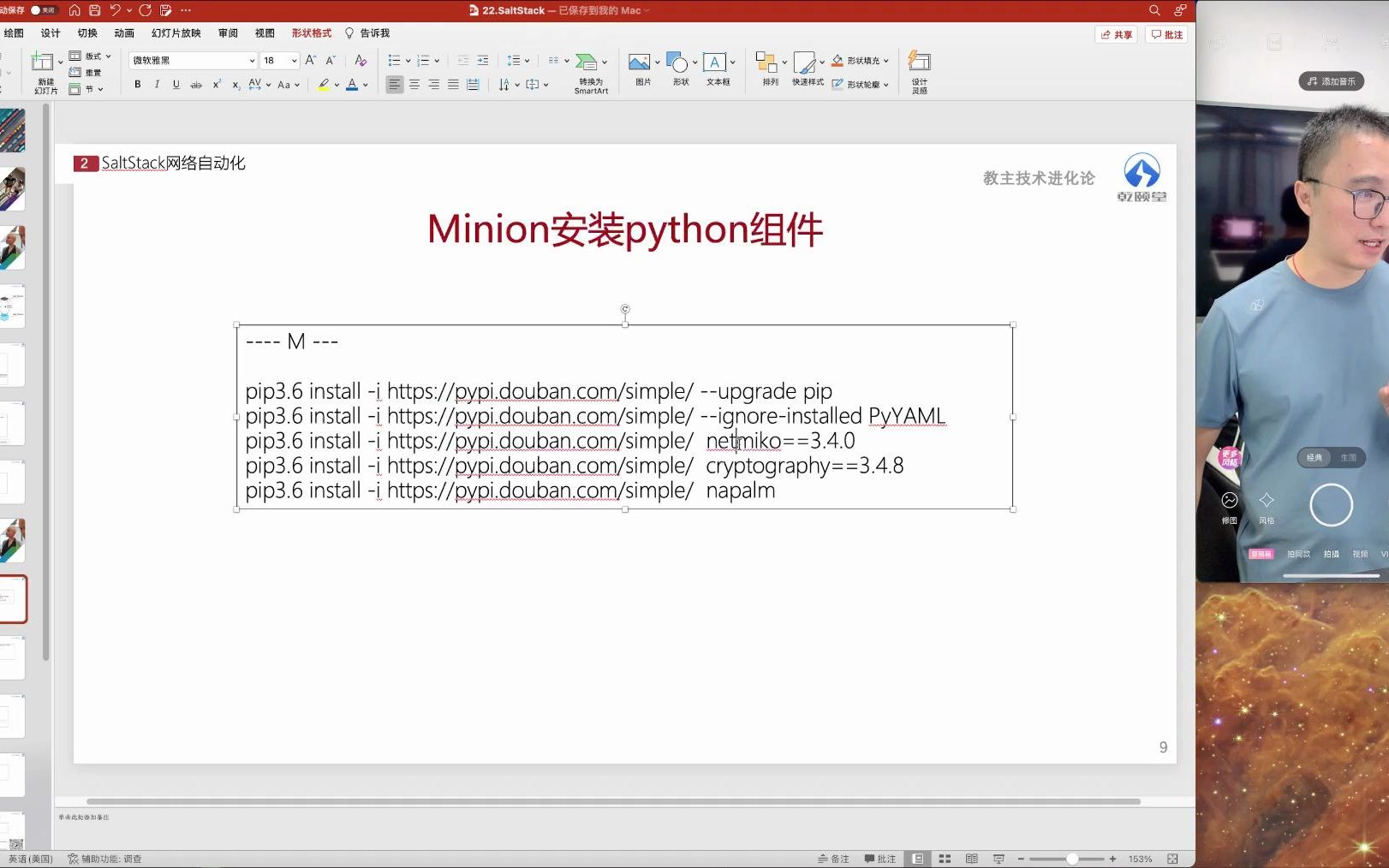Open the Layout (版式) dropdown
The height and width of the screenshot is (868, 1389).
[90, 56]
